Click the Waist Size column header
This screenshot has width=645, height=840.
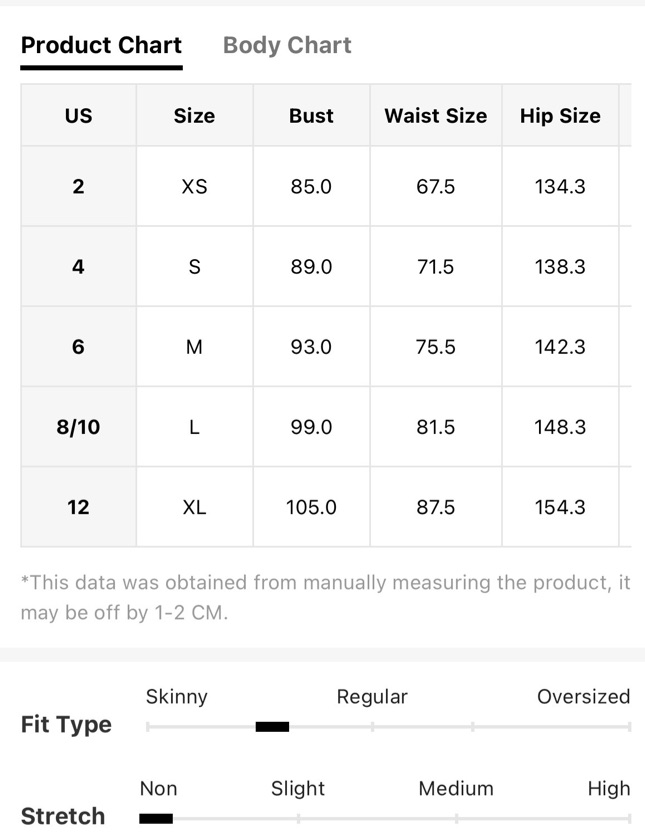(436, 116)
